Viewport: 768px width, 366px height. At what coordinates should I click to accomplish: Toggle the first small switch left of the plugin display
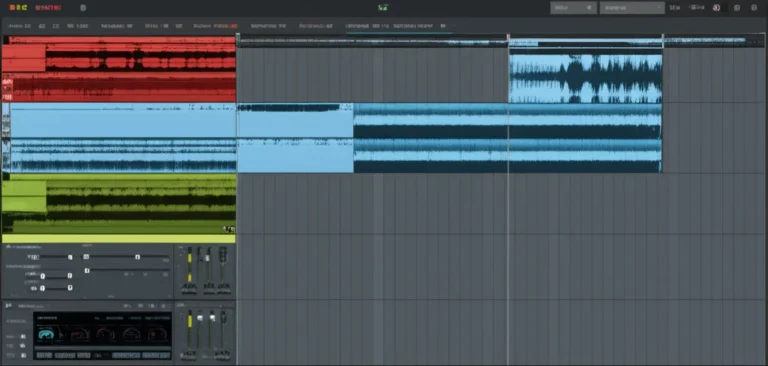(22, 337)
